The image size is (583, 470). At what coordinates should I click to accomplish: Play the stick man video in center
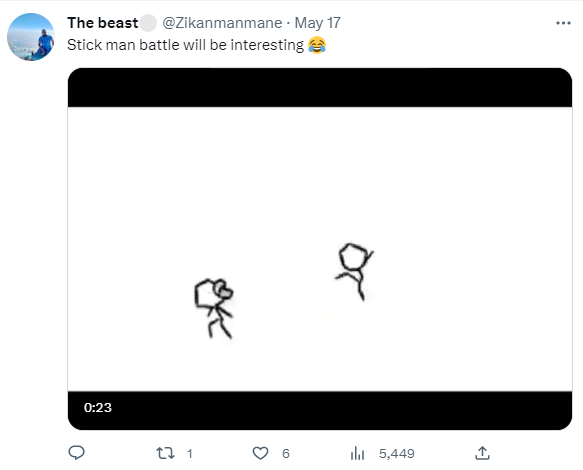pyautogui.click(x=320, y=249)
